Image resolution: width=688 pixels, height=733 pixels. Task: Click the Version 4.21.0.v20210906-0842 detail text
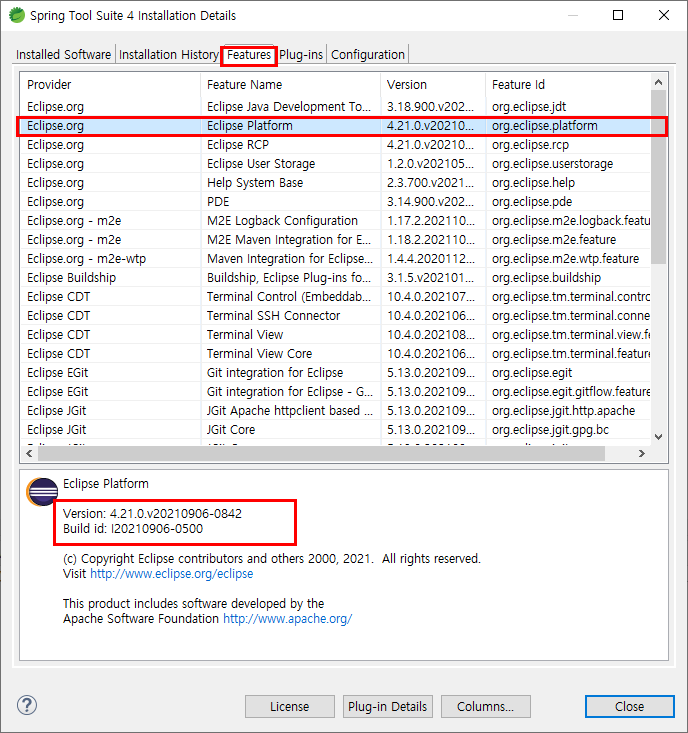152,514
